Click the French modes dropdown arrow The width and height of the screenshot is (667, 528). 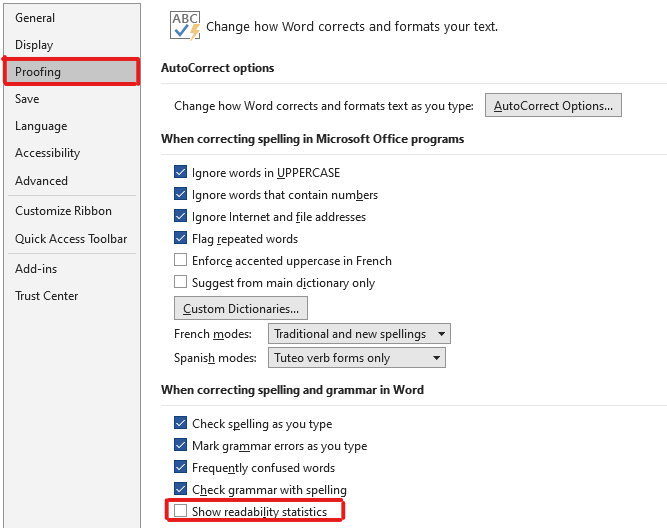[x=442, y=334]
